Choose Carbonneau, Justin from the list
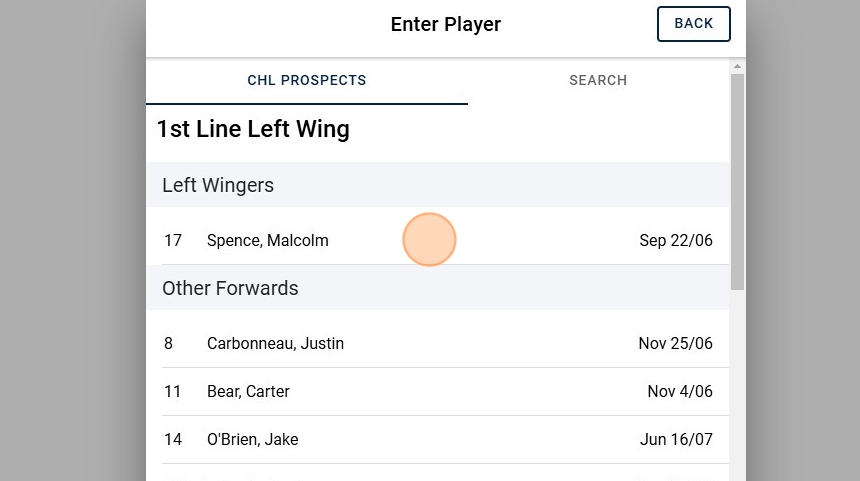This screenshot has width=860, height=481. tap(275, 343)
